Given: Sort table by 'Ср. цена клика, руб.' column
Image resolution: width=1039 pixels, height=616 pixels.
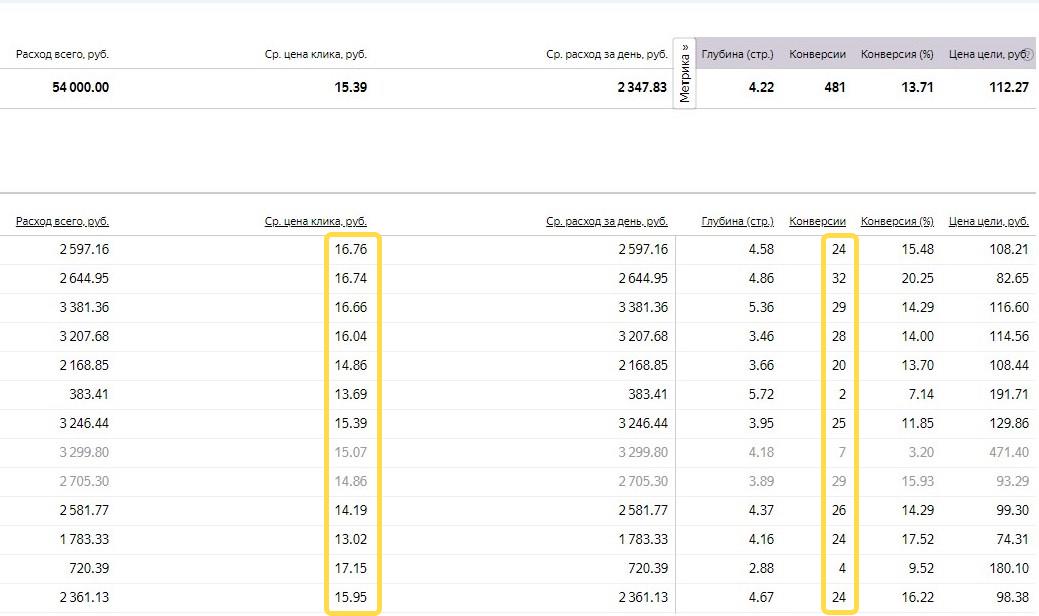Looking at the screenshot, I should pyautogui.click(x=316, y=222).
